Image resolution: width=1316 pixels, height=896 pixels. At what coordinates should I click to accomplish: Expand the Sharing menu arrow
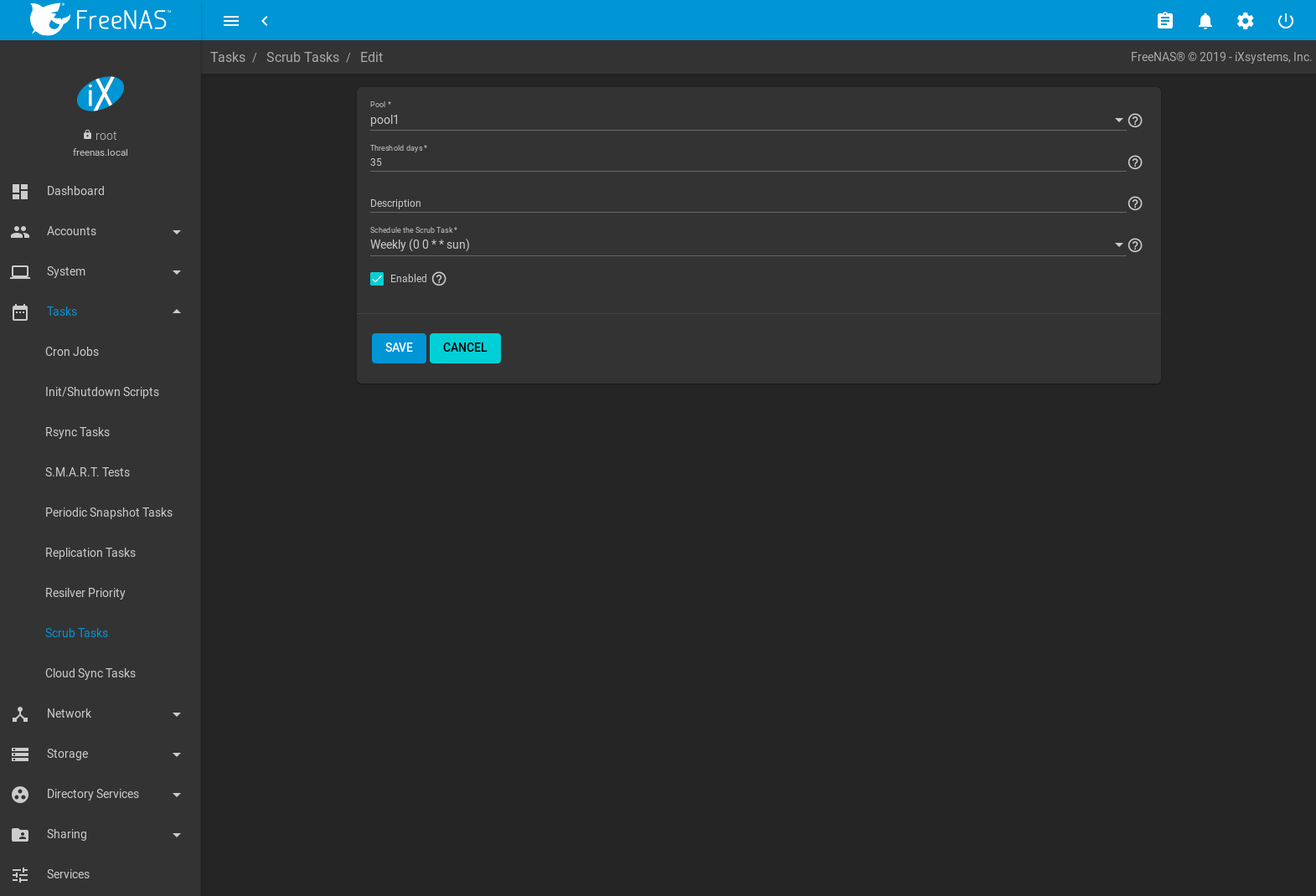point(177,835)
